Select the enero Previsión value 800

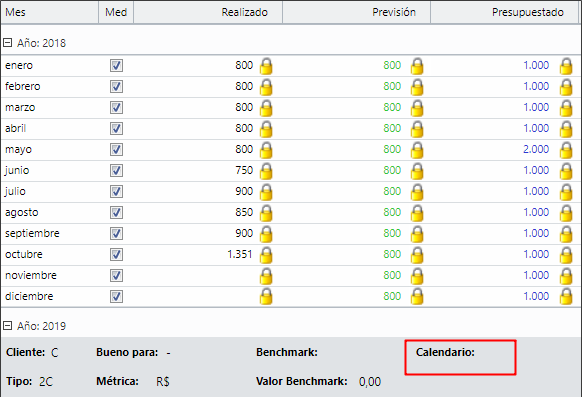(x=392, y=65)
